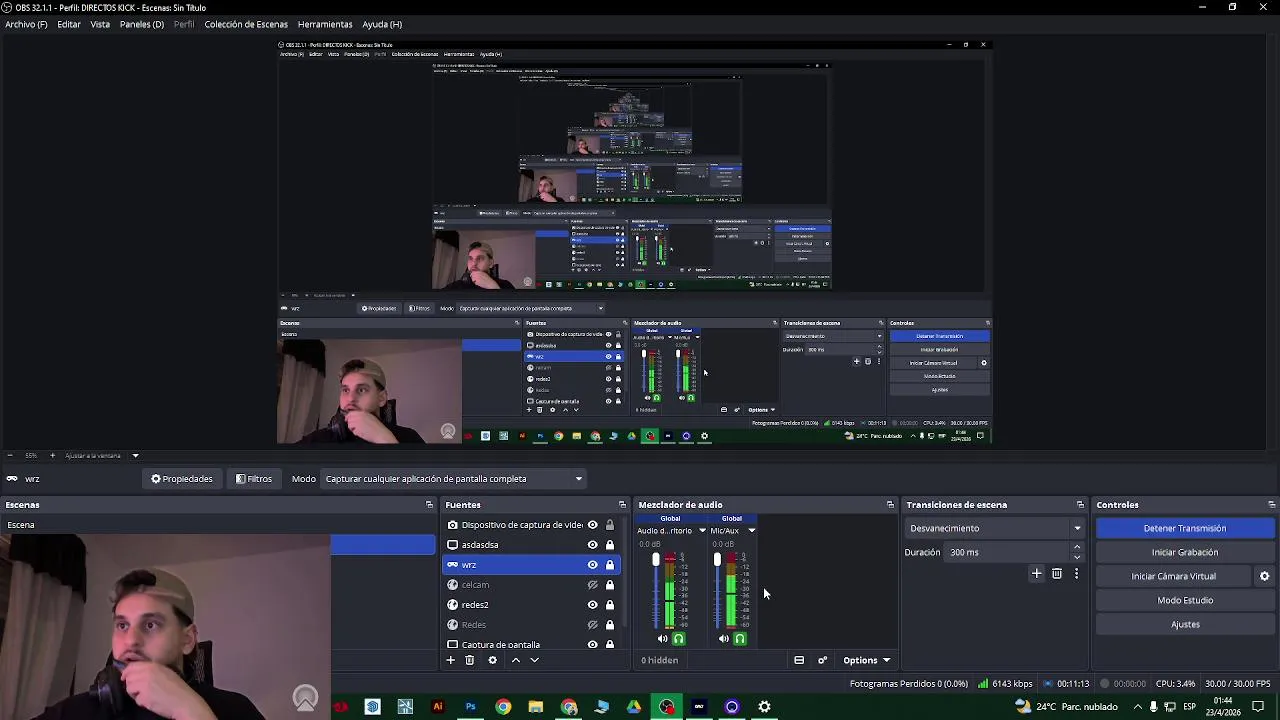Remove selected source with trash icon
Screen dimensions: 1280x720
(x=469, y=660)
